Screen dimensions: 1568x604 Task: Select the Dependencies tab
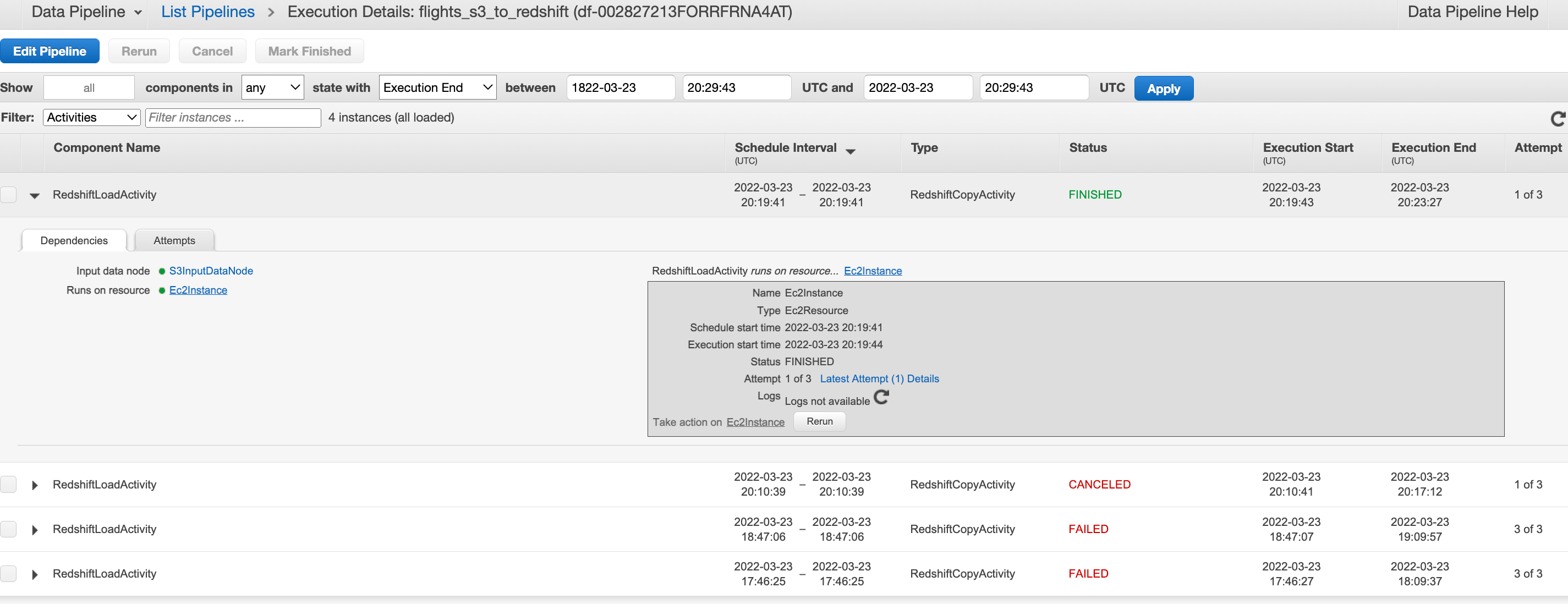click(x=74, y=240)
